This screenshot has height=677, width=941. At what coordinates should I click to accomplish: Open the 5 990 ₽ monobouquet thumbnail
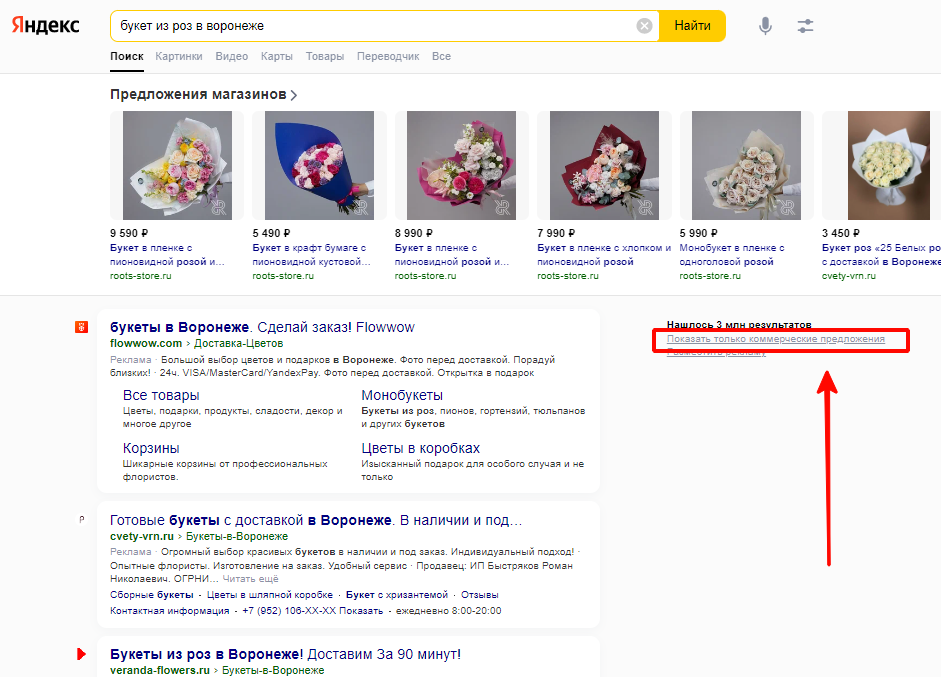pyautogui.click(x=747, y=165)
